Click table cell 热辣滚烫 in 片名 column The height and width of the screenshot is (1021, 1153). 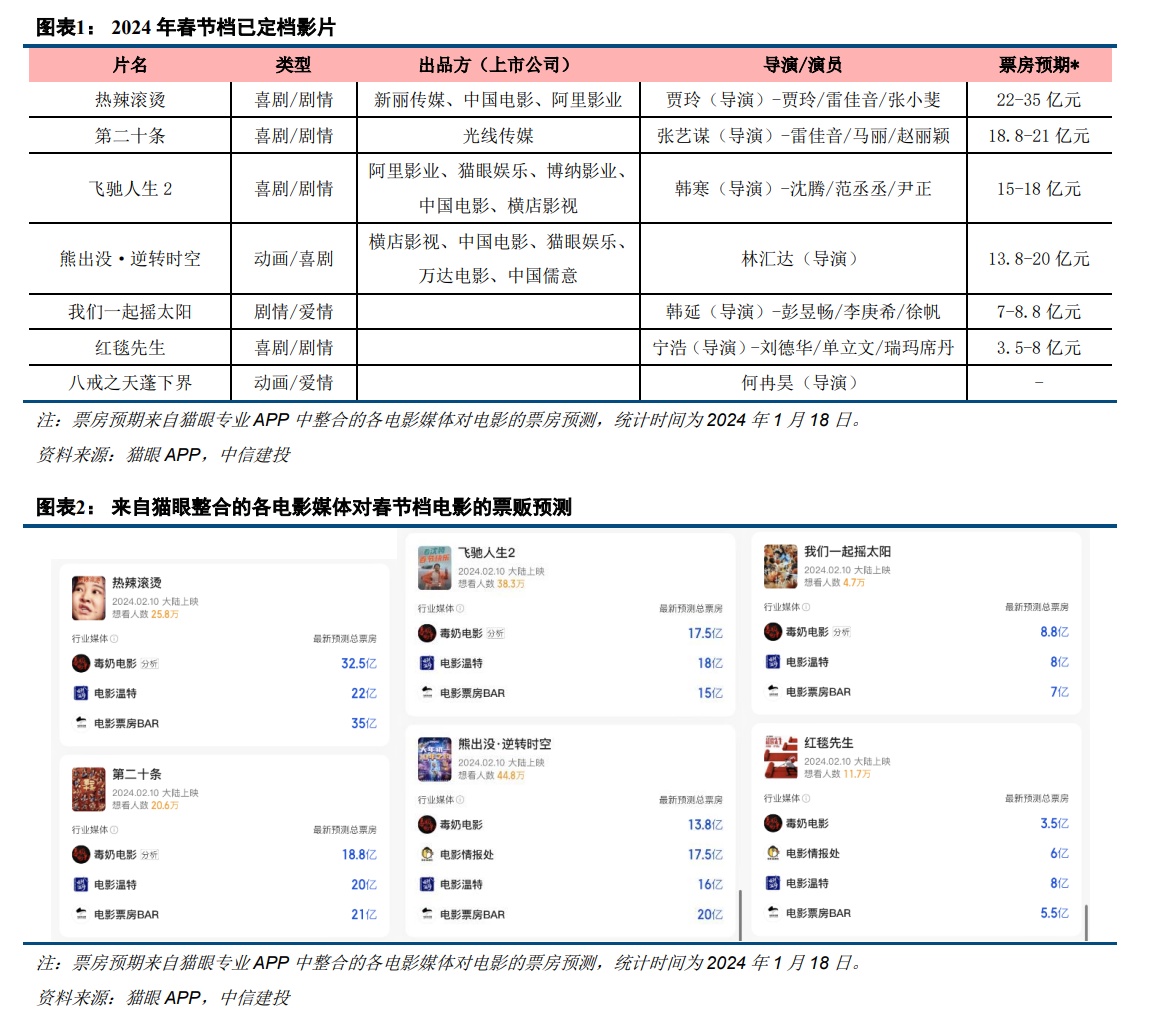pos(129,99)
